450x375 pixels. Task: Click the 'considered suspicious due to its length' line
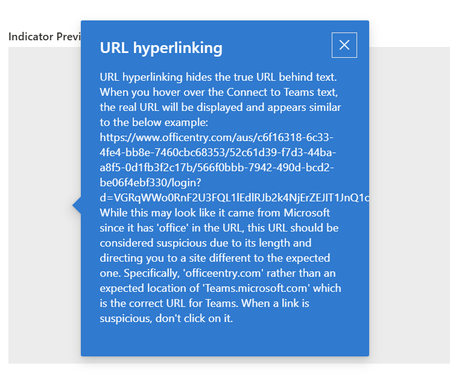(x=205, y=243)
